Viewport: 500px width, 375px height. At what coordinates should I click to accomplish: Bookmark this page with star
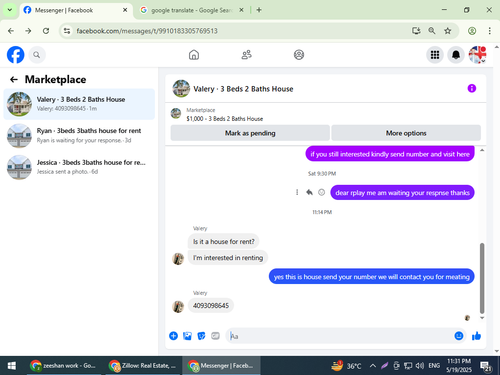click(448, 31)
